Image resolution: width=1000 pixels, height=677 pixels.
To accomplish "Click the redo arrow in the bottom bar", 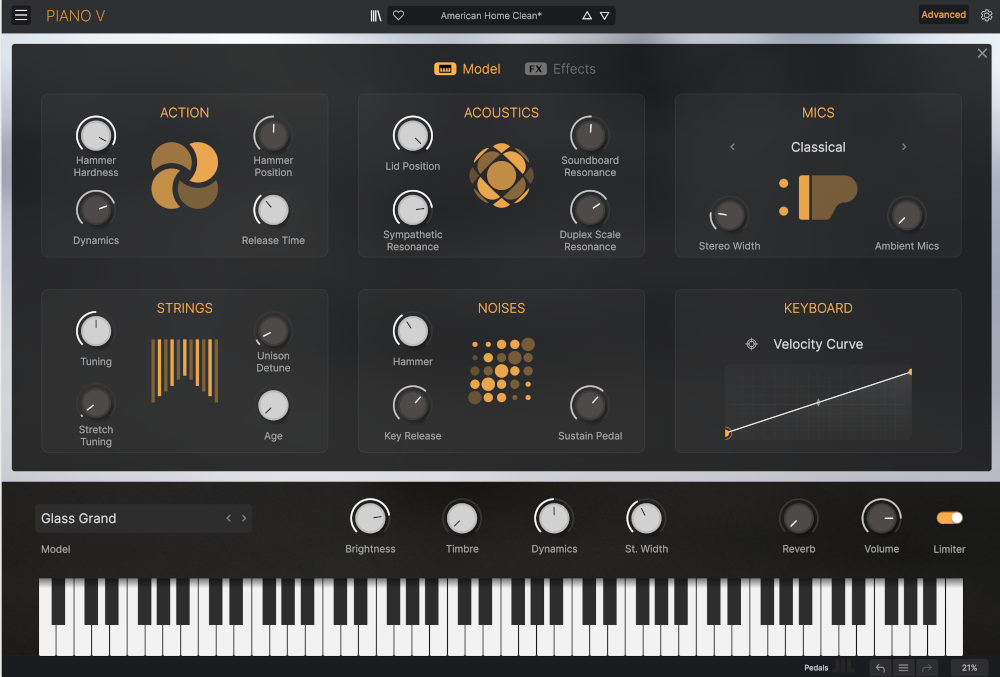I will click(x=925, y=667).
